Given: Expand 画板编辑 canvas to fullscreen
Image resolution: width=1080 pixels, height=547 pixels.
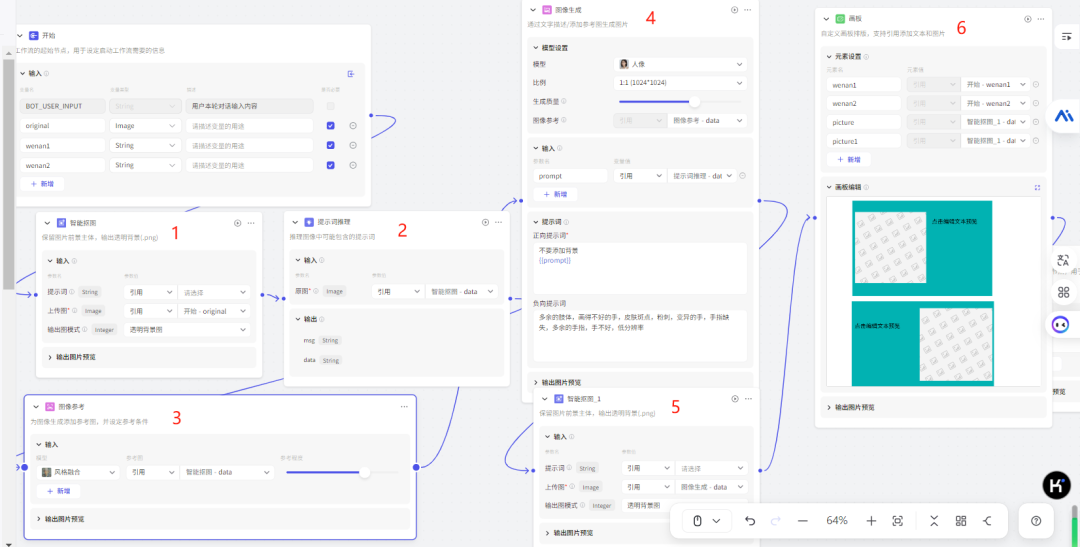Looking at the screenshot, I should 1037,187.
